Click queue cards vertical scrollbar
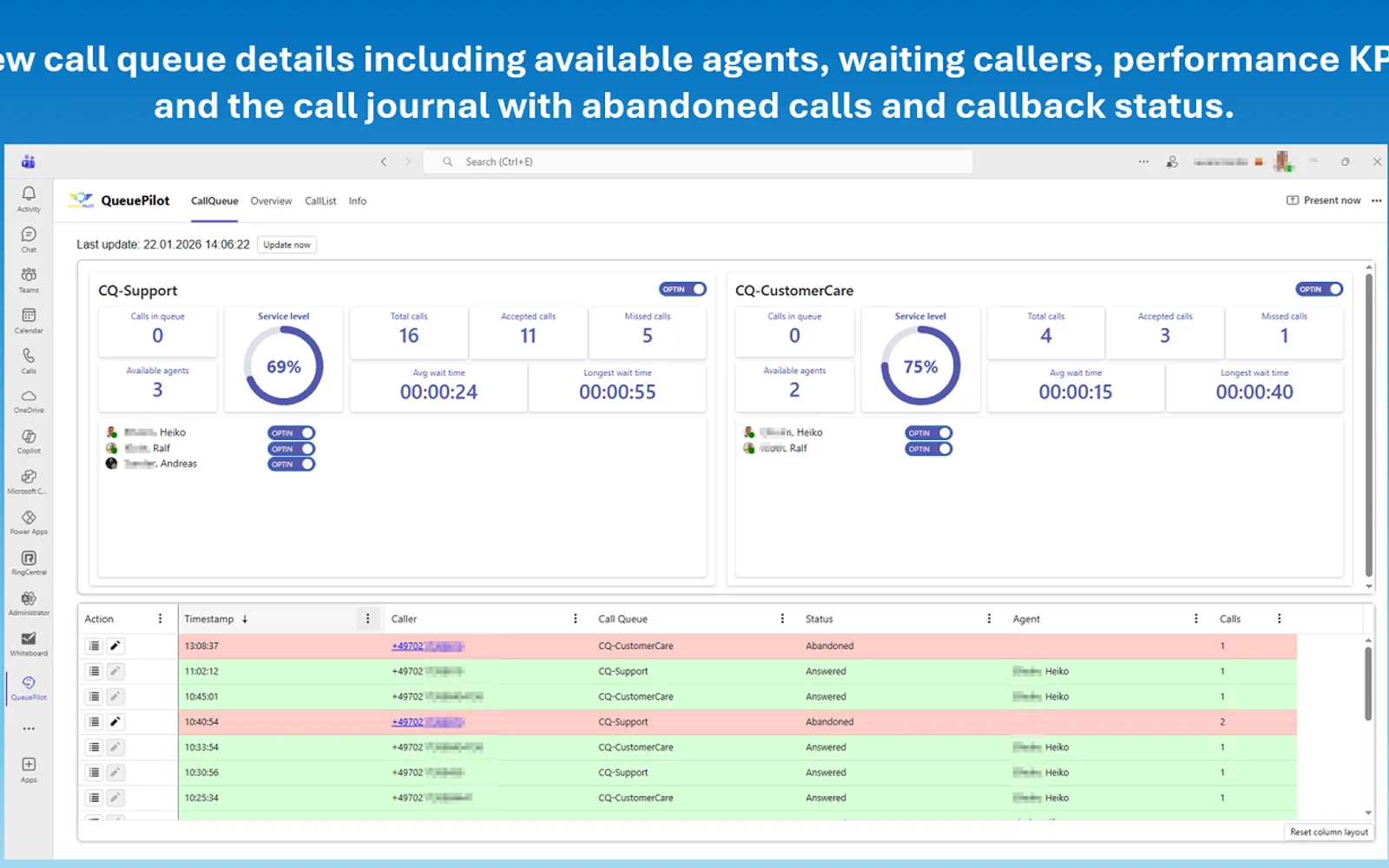Viewport: 1389px width, 868px height. [1369, 425]
